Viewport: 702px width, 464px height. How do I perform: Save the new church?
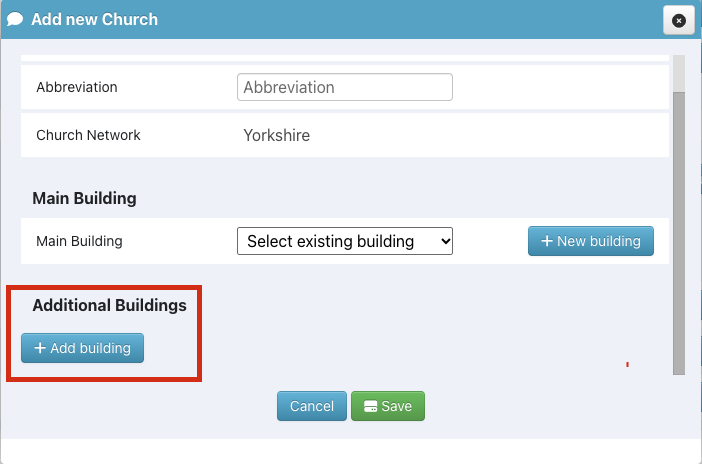(388, 406)
